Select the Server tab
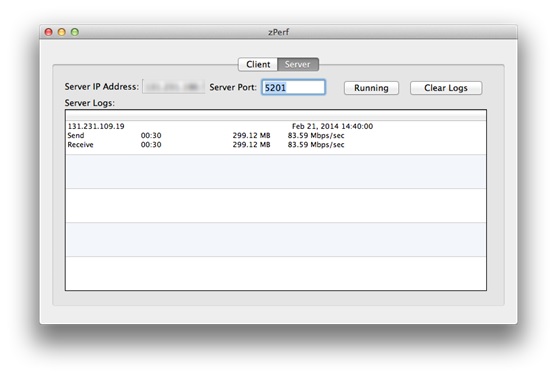This screenshot has height=378, width=557. 298,64
